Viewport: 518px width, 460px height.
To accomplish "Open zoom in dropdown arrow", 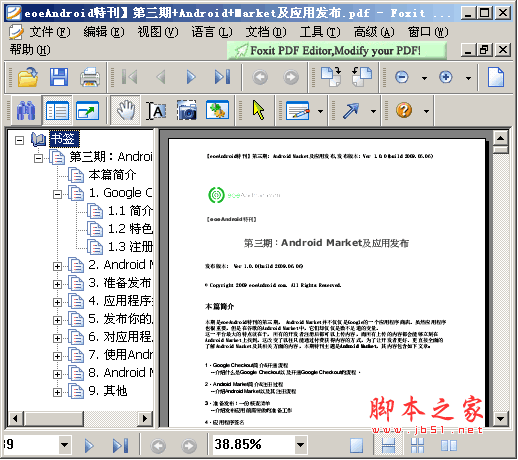I will tap(469, 78).
